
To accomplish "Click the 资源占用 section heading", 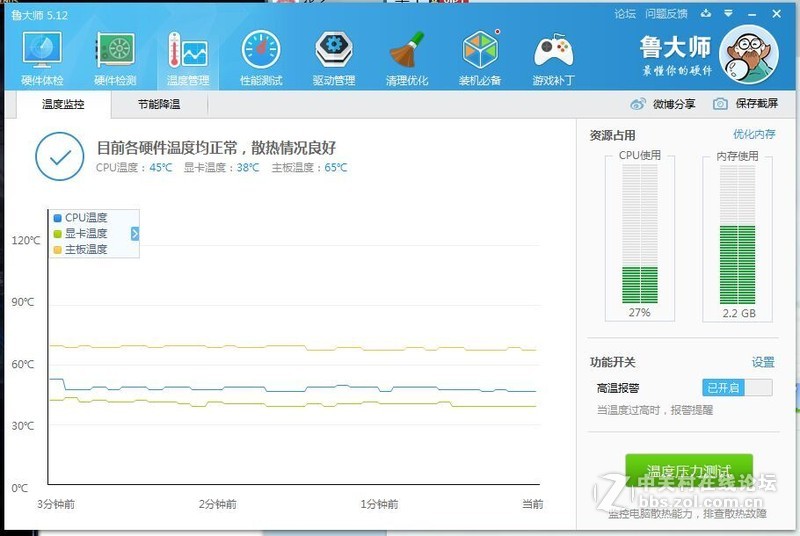I will (612, 135).
